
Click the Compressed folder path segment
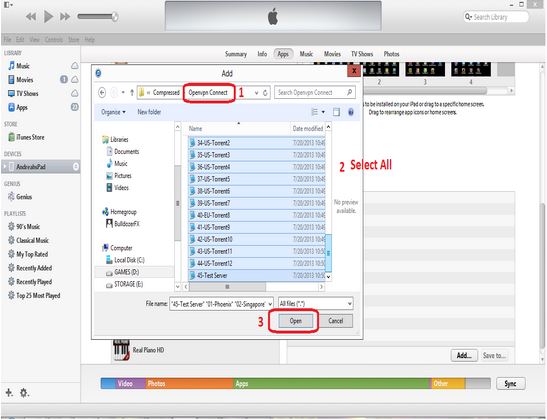pyautogui.click(x=166, y=92)
